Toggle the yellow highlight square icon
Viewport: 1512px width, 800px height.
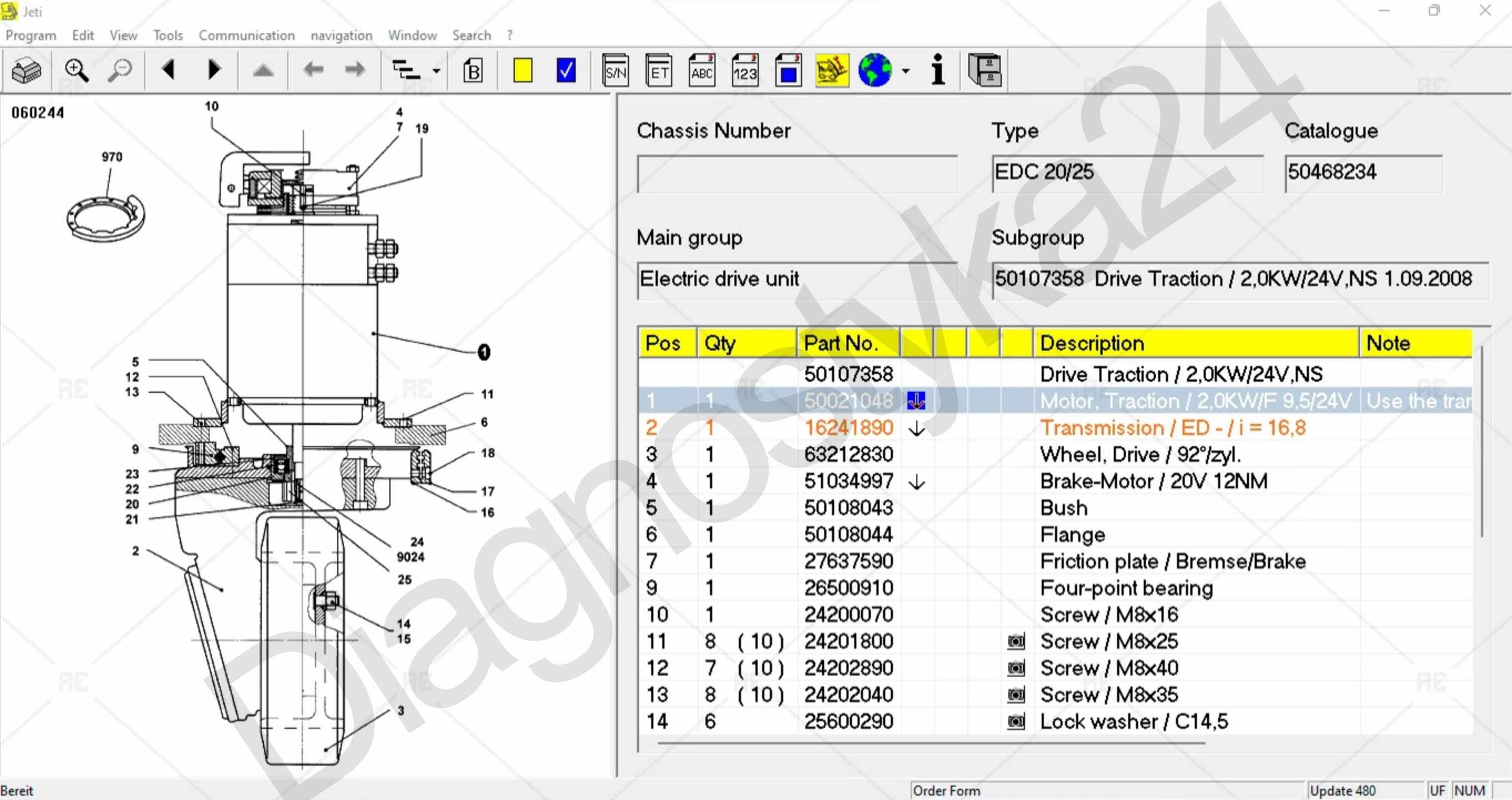click(x=523, y=70)
